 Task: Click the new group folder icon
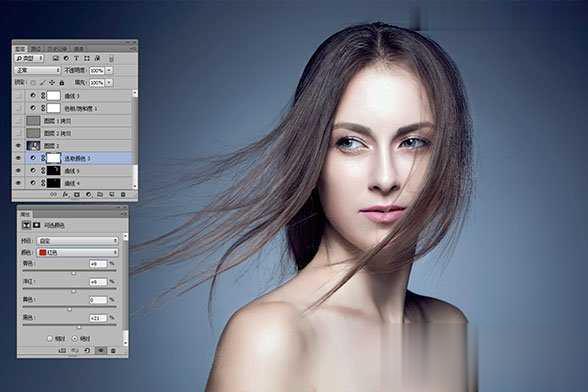100,195
